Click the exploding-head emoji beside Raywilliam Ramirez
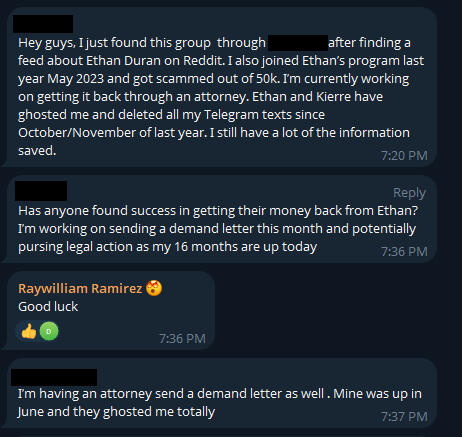This screenshot has width=462, height=437. [x=154, y=288]
